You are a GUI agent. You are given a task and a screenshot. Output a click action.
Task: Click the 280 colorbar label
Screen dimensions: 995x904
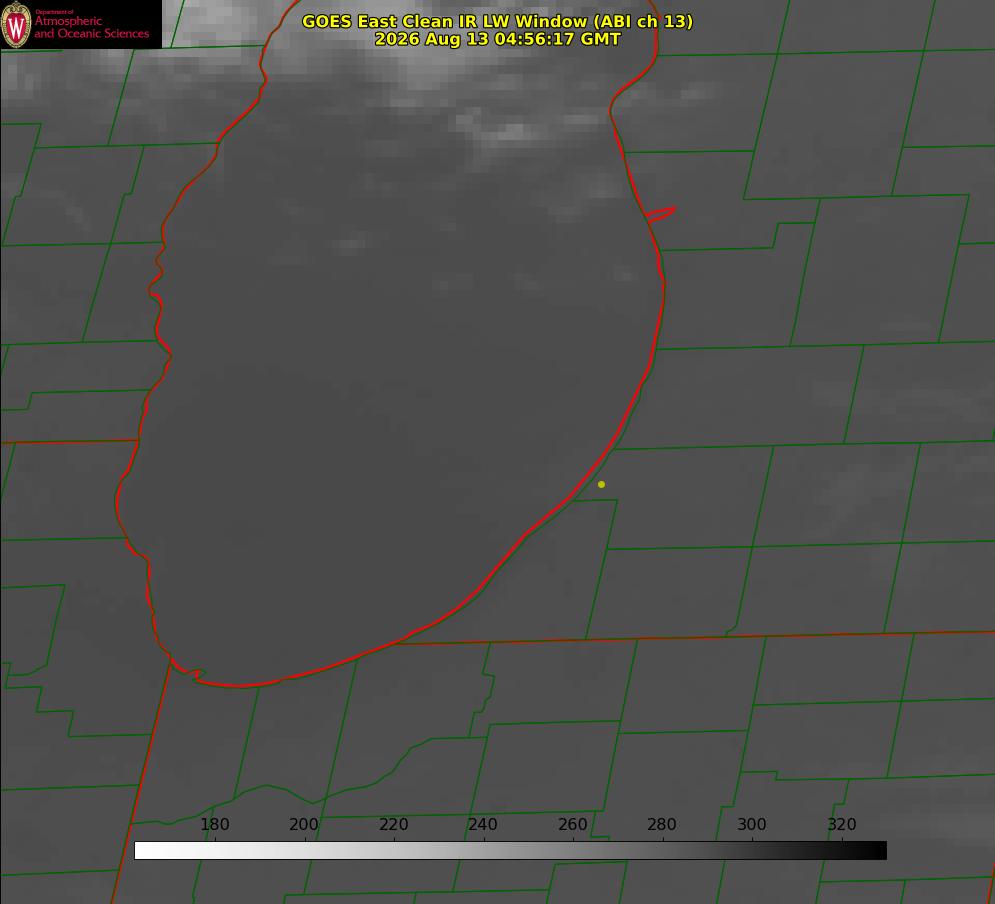pos(662,824)
